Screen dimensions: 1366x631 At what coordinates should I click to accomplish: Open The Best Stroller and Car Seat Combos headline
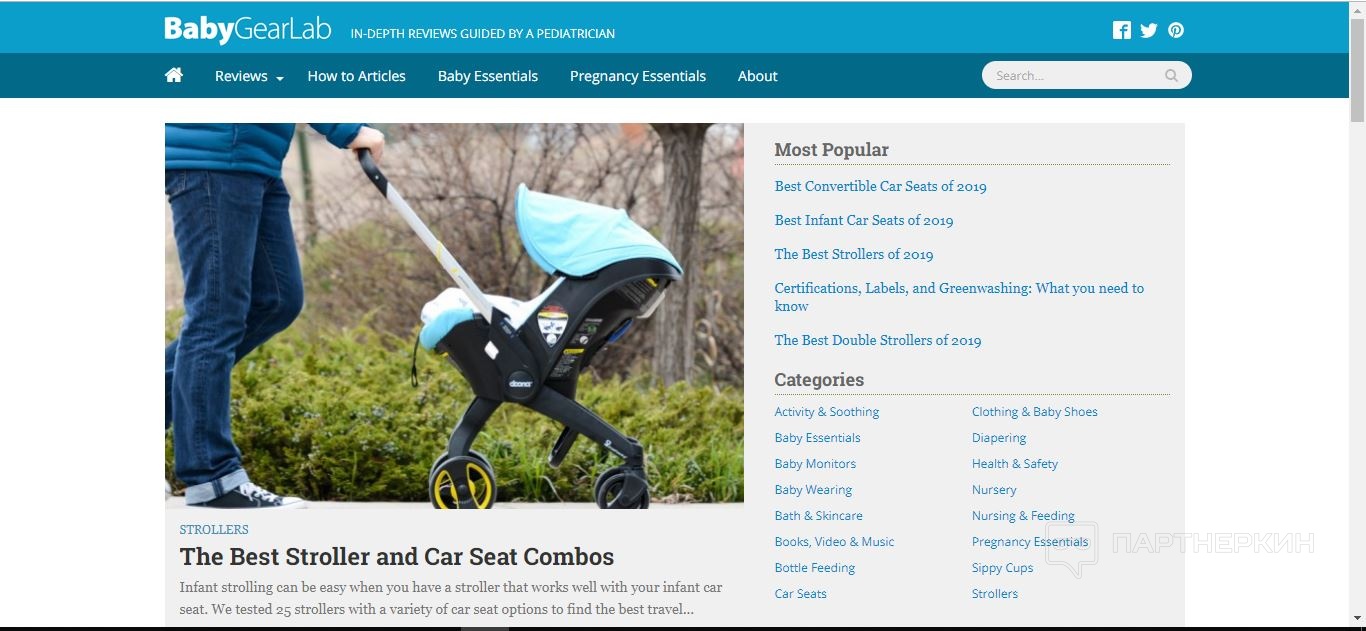(397, 557)
